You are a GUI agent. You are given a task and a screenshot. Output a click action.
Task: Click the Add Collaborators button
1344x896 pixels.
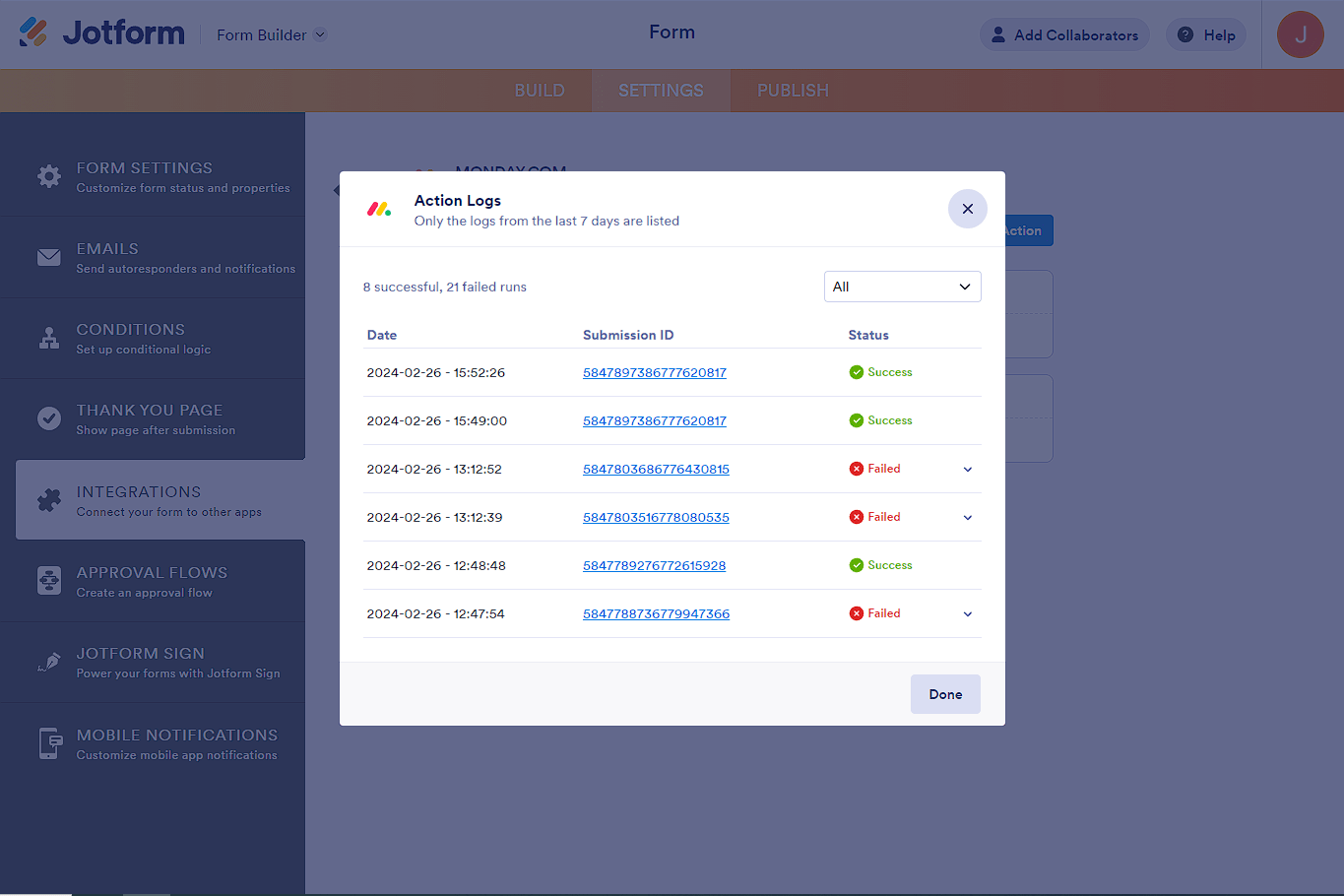pyautogui.click(x=1064, y=35)
